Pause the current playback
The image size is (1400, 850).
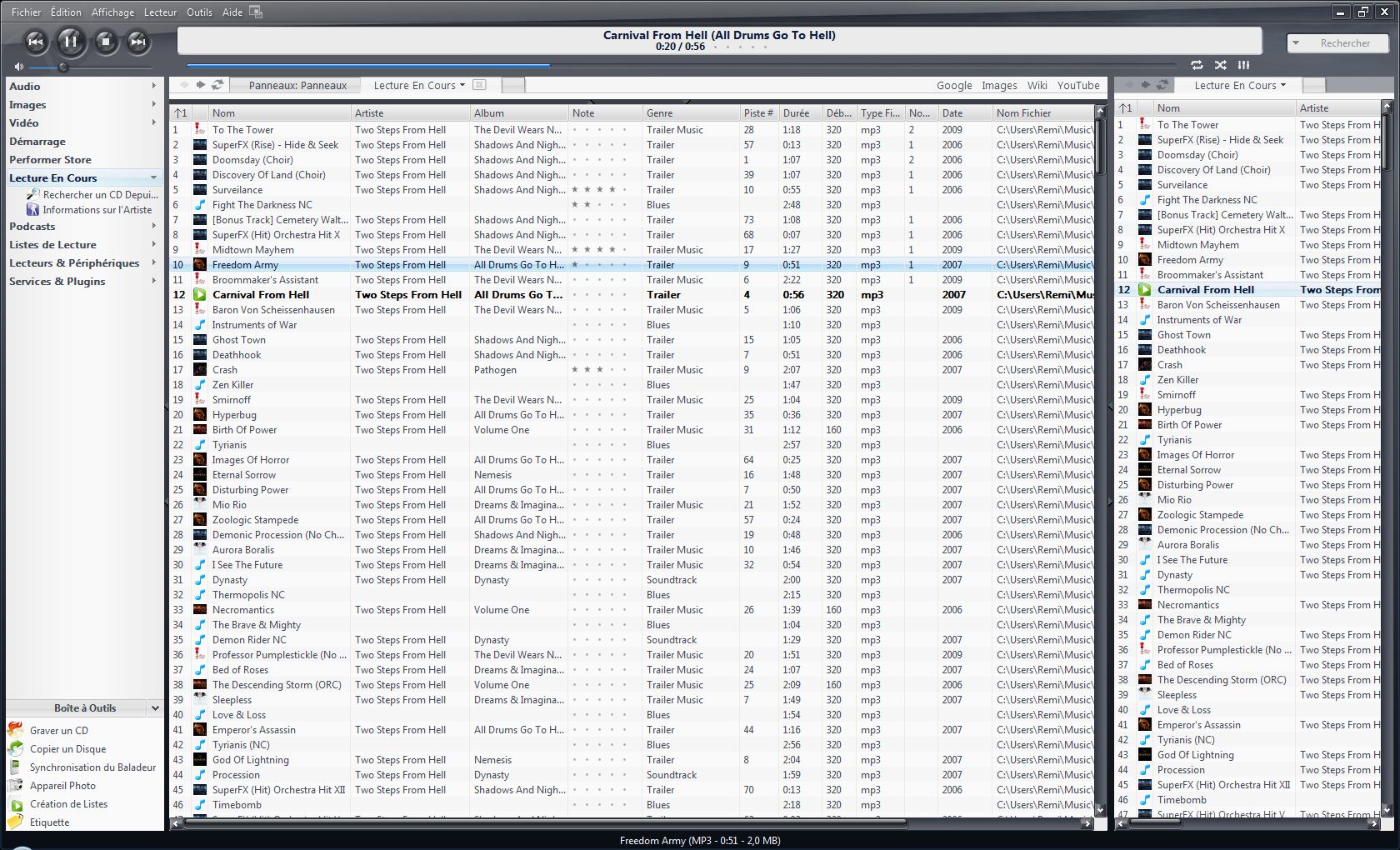71,41
